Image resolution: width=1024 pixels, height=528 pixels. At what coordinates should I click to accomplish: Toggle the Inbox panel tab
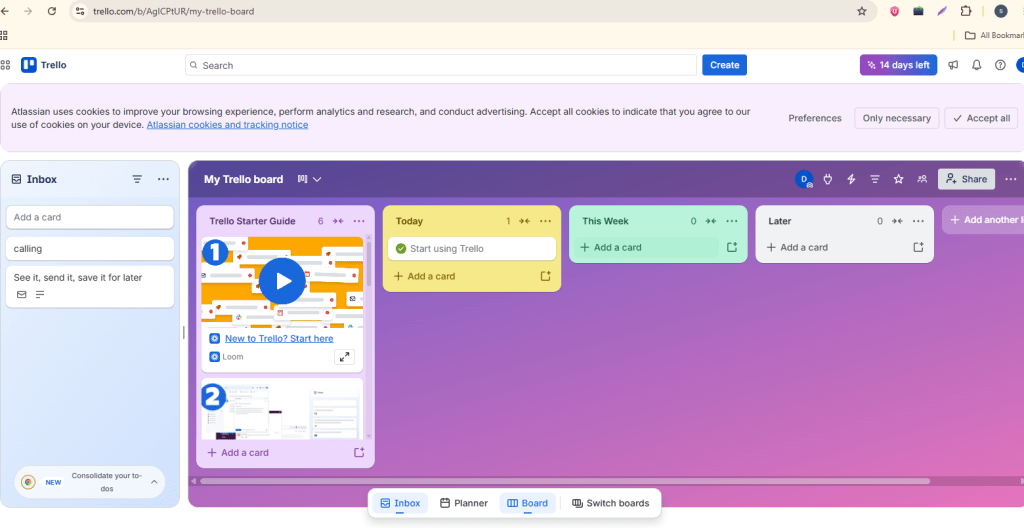[400, 503]
